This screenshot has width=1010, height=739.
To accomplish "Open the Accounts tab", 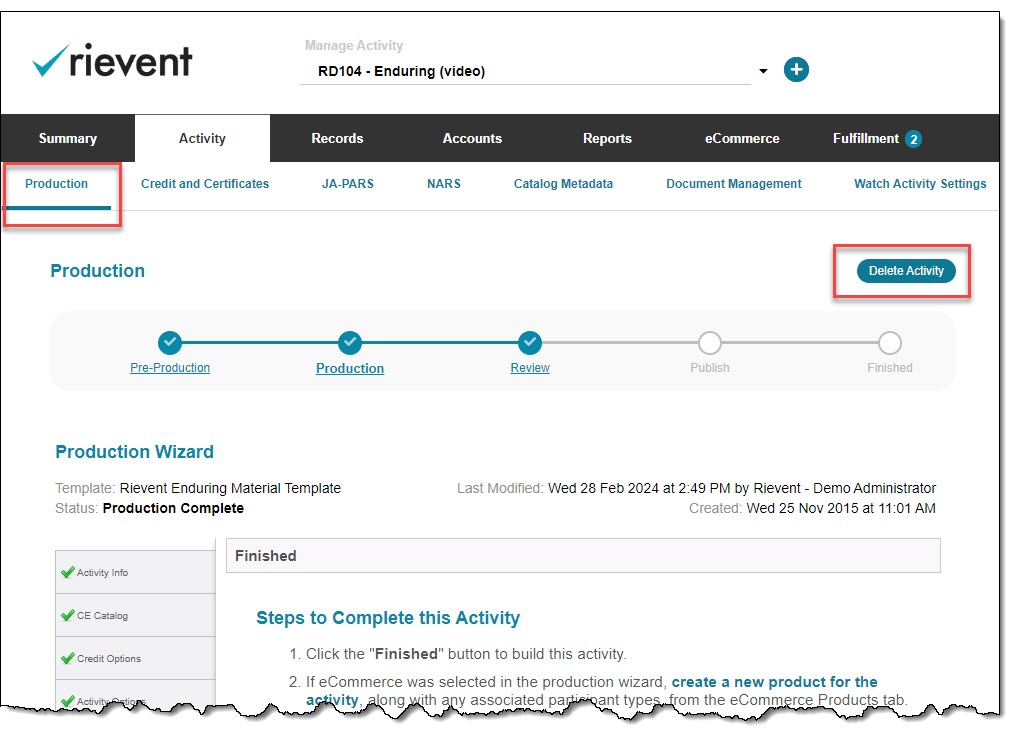I will click(x=472, y=139).
